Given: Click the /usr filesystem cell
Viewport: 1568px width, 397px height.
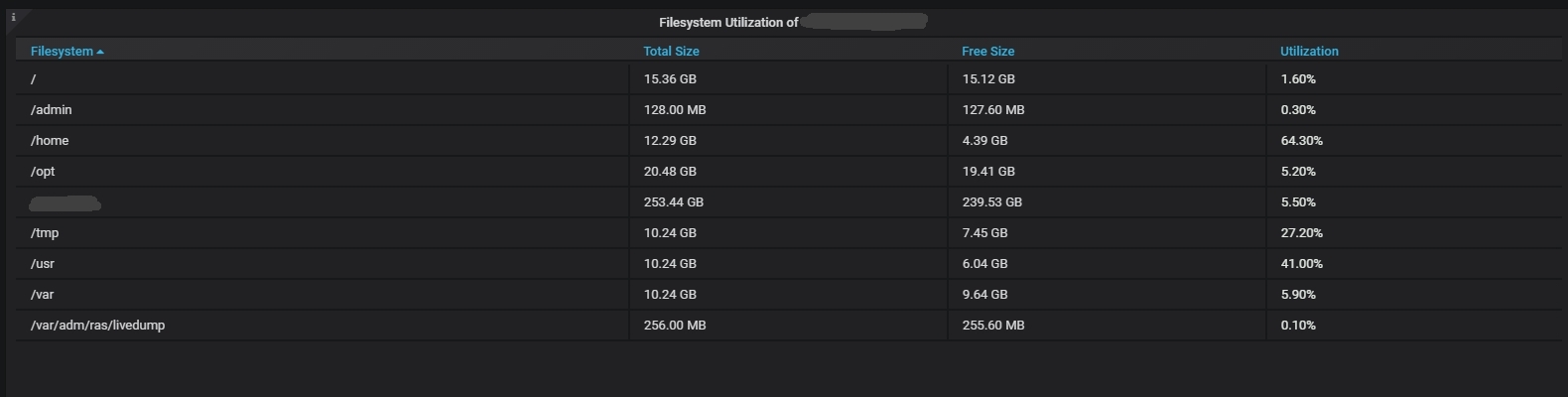Looking at the screenshot, I should coord(43,264).
